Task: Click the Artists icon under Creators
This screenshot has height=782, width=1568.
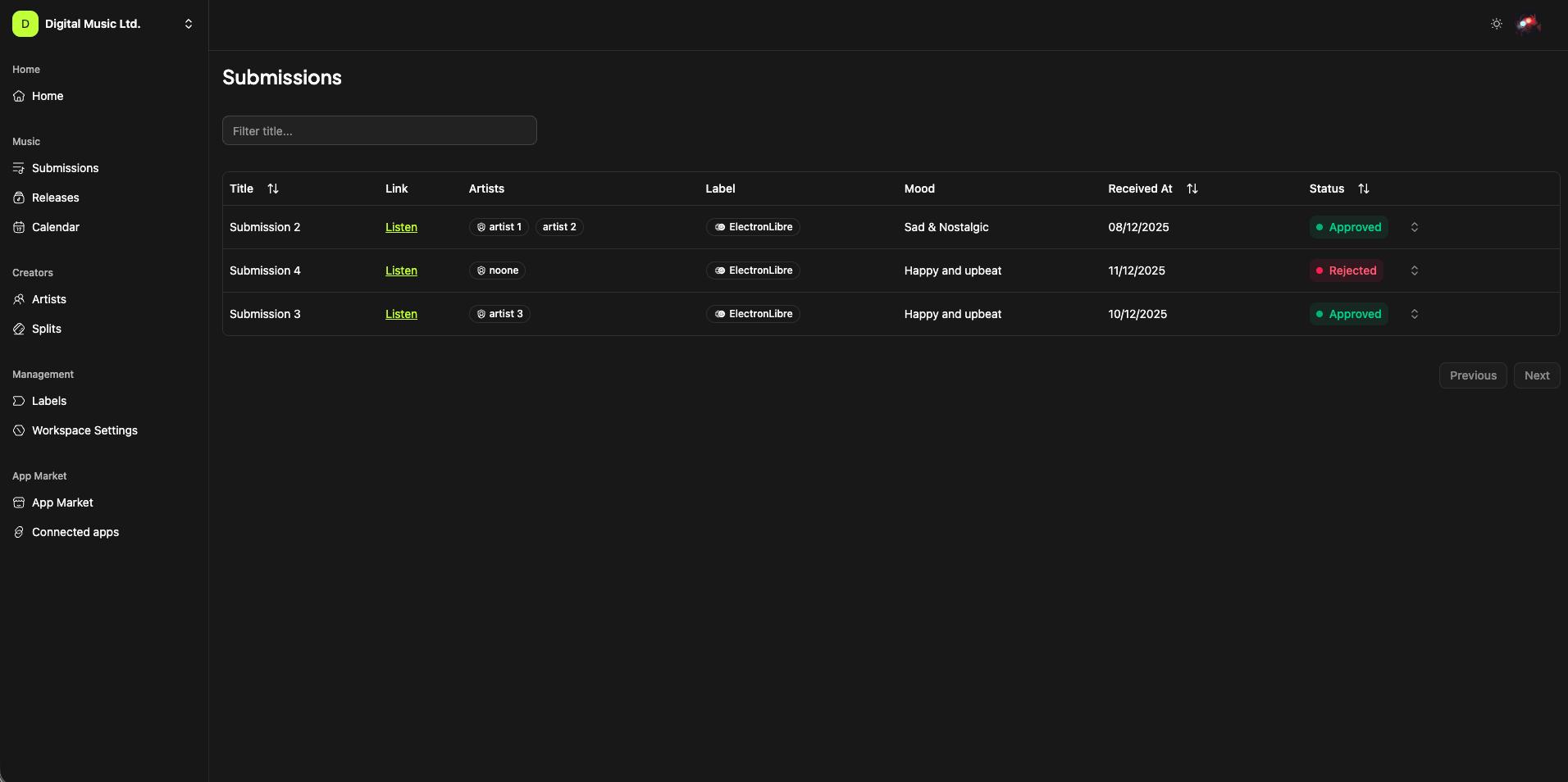Action: pos(18,299)
